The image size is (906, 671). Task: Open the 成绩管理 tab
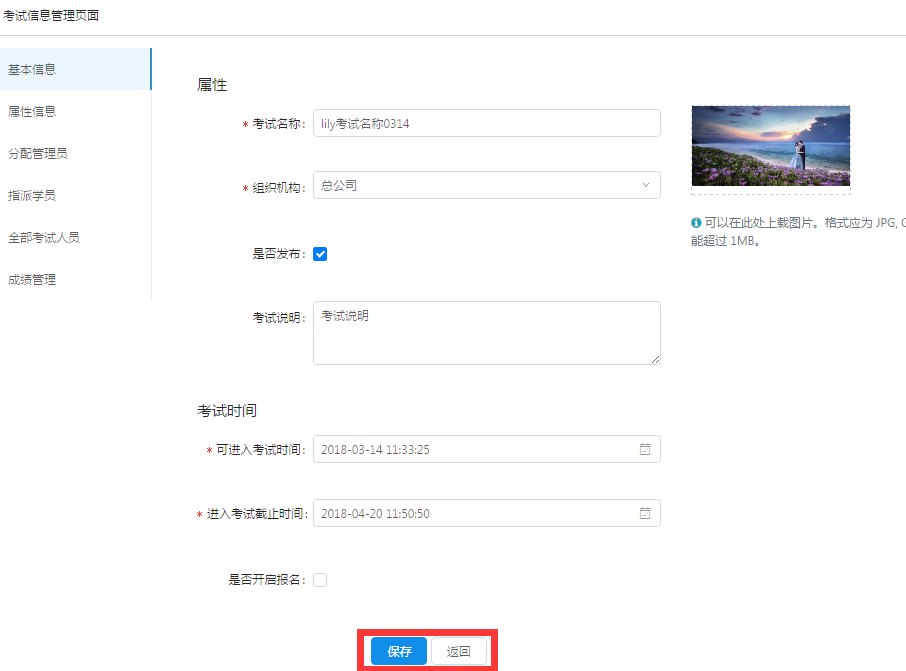tap(32, 280)
